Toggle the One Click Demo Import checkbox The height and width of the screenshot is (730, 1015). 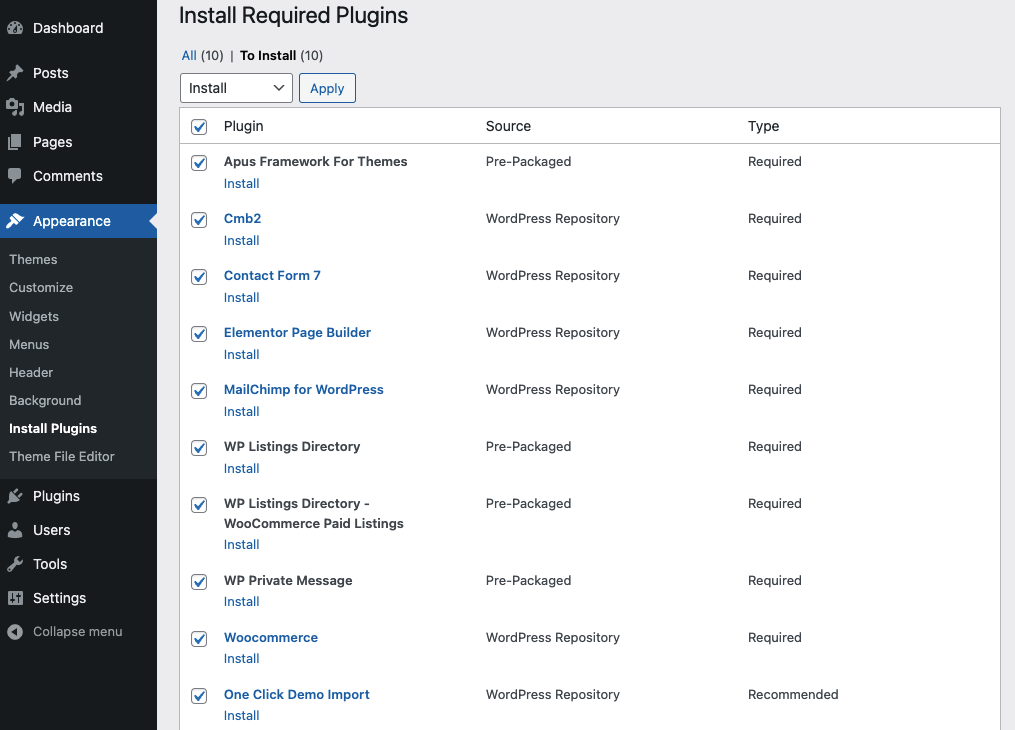click(x=199, y=696)
